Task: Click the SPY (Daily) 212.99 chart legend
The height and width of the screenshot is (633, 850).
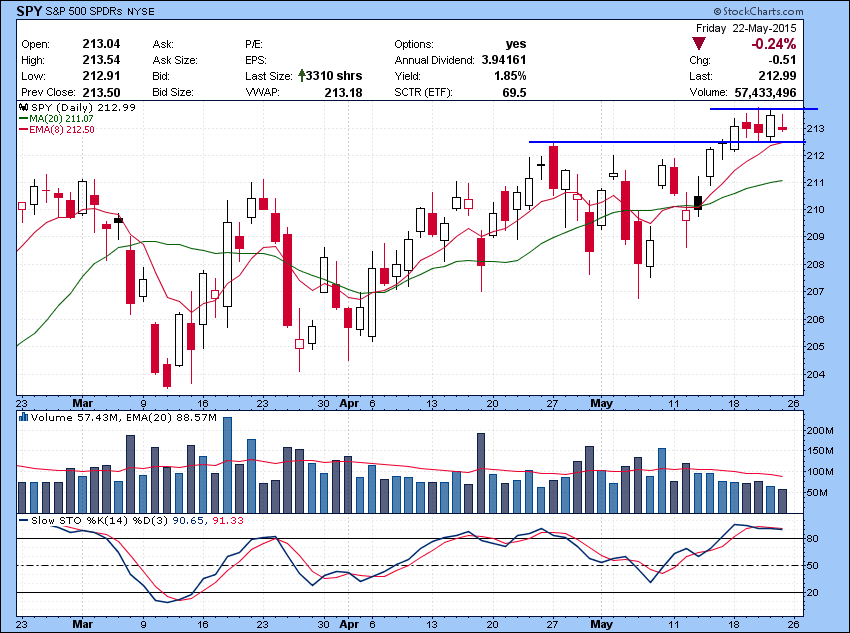Action: click(x=83, y=107)
